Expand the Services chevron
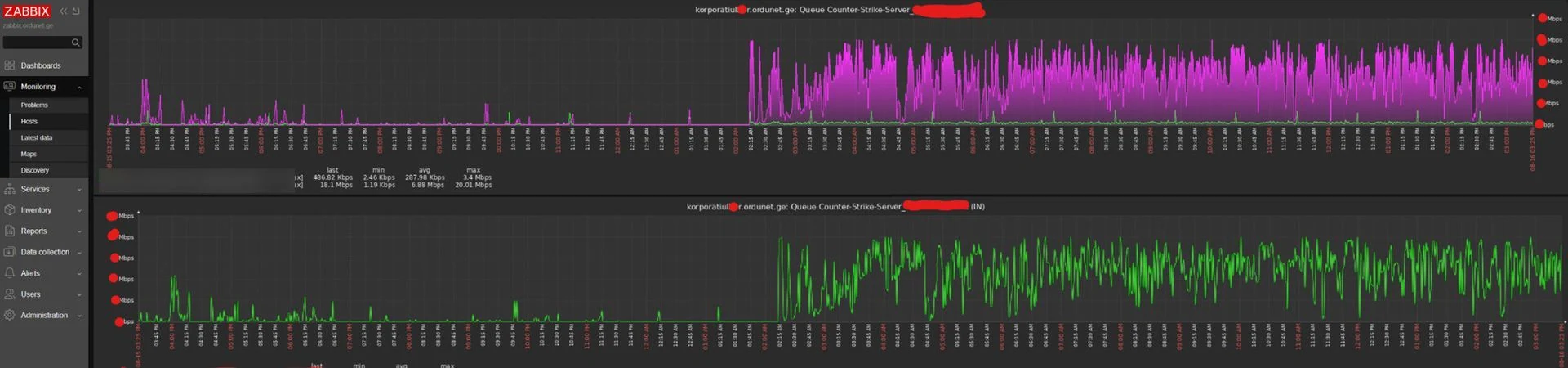The height and width of the screenshot is (368, 1568). coord(79,190)
